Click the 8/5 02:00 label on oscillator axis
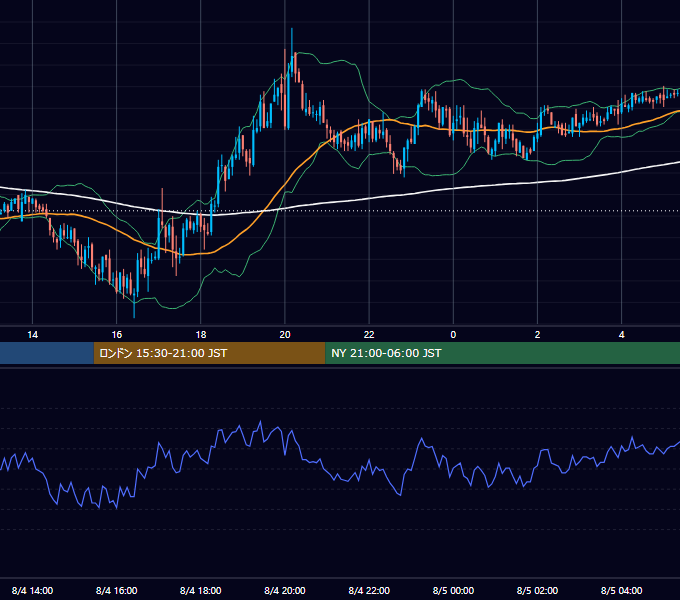Viewport: 680px width, 600px height. pos(537,590)
